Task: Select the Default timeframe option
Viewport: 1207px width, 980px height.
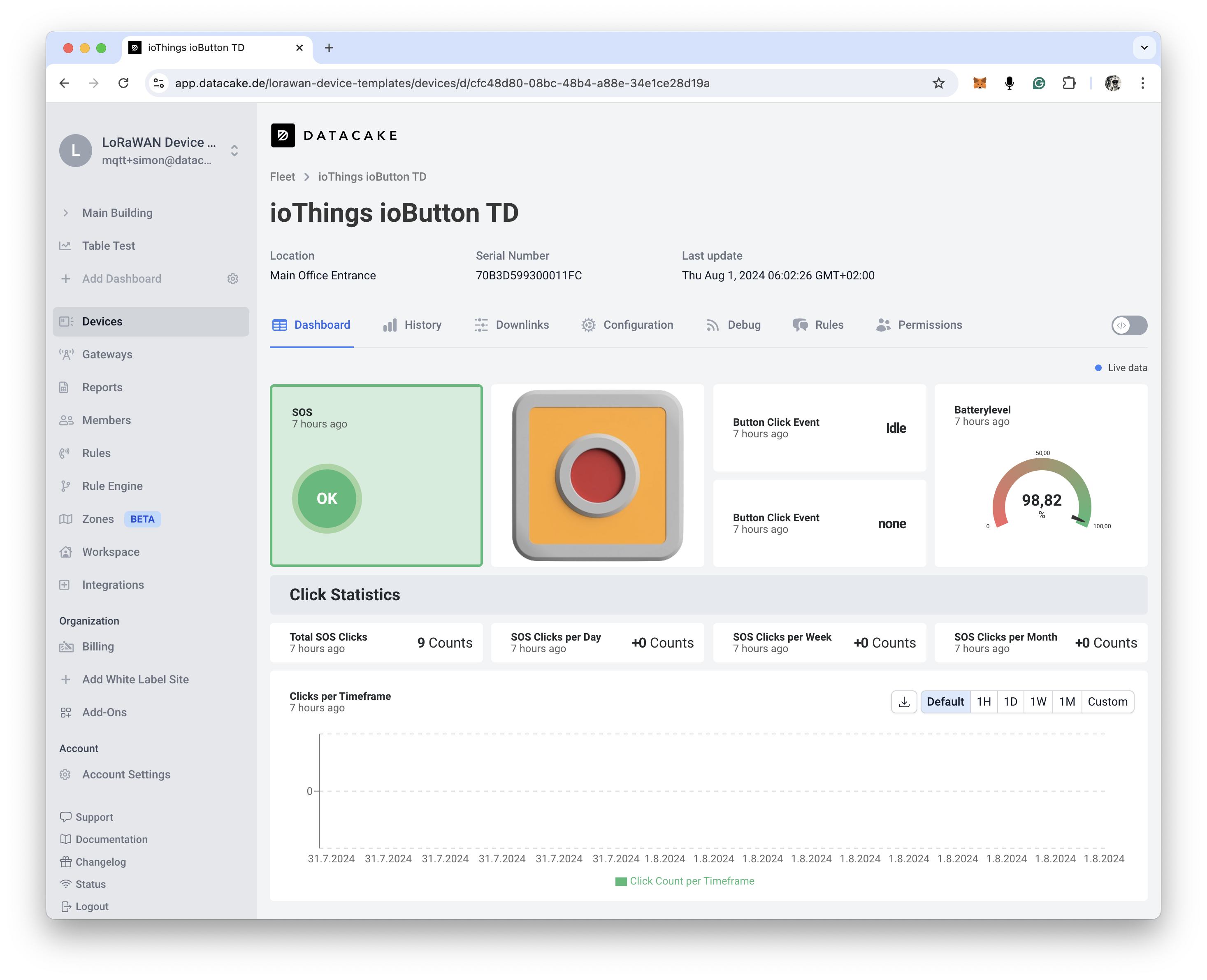Action: [x=945, y=701]
